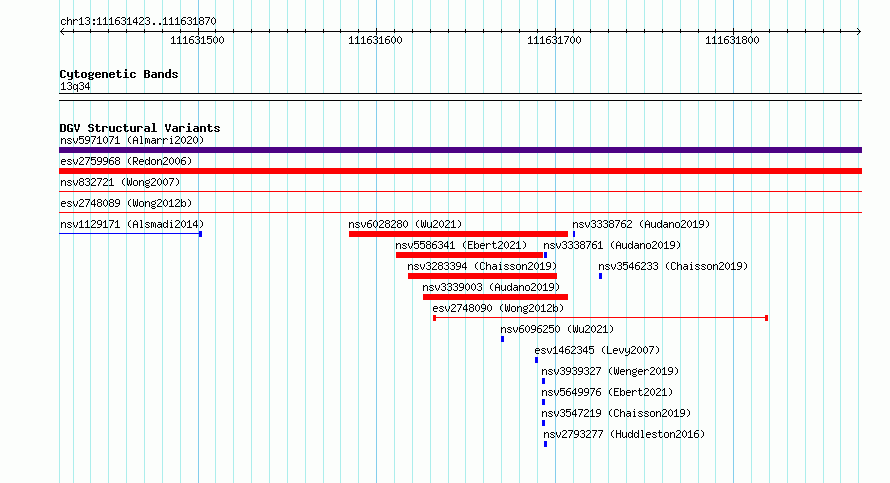Click the esv2759968 (Redon2006) label
The image size is (890, 483).
[x=126, y=161]
